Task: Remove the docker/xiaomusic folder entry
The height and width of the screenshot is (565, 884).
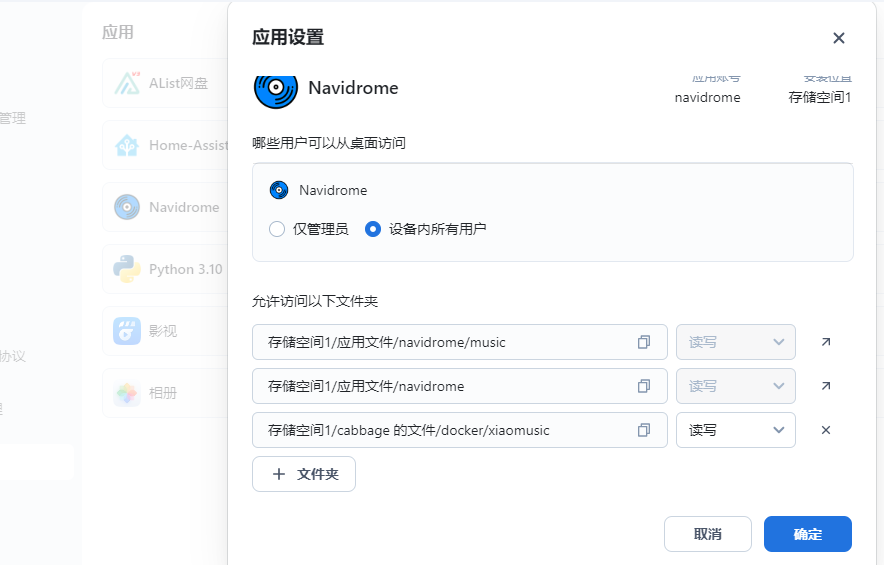Action: (826, 430)
